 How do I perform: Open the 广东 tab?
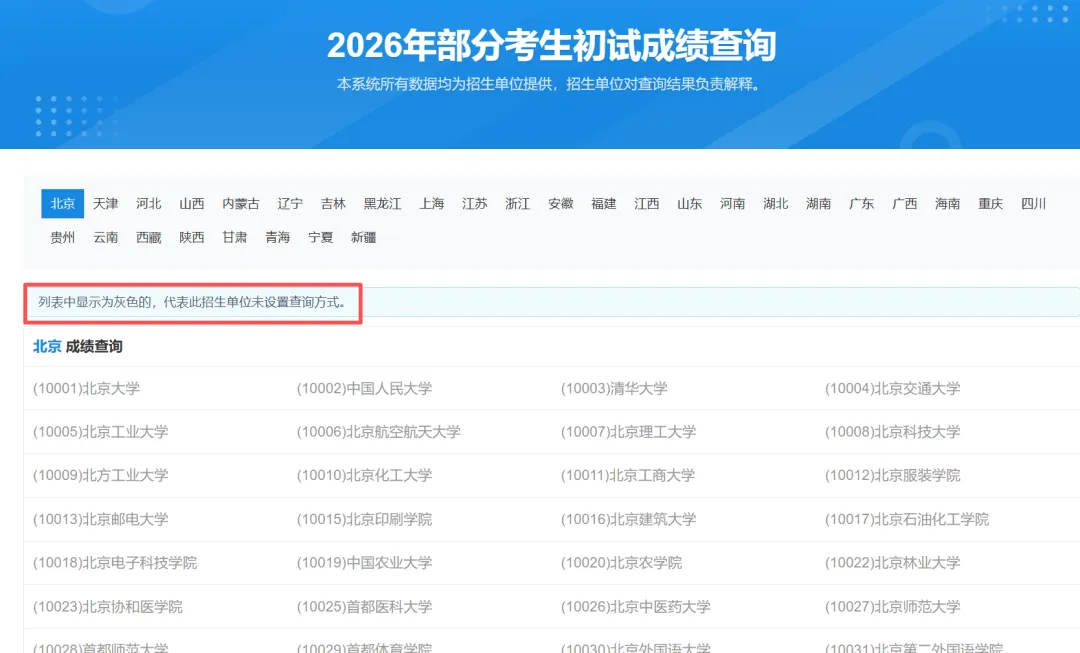point(861,204)
